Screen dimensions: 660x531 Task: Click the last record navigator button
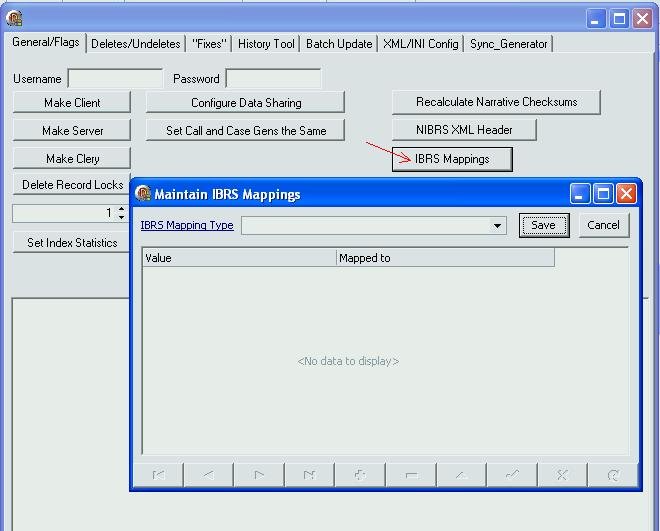click(x=310, y=475)
